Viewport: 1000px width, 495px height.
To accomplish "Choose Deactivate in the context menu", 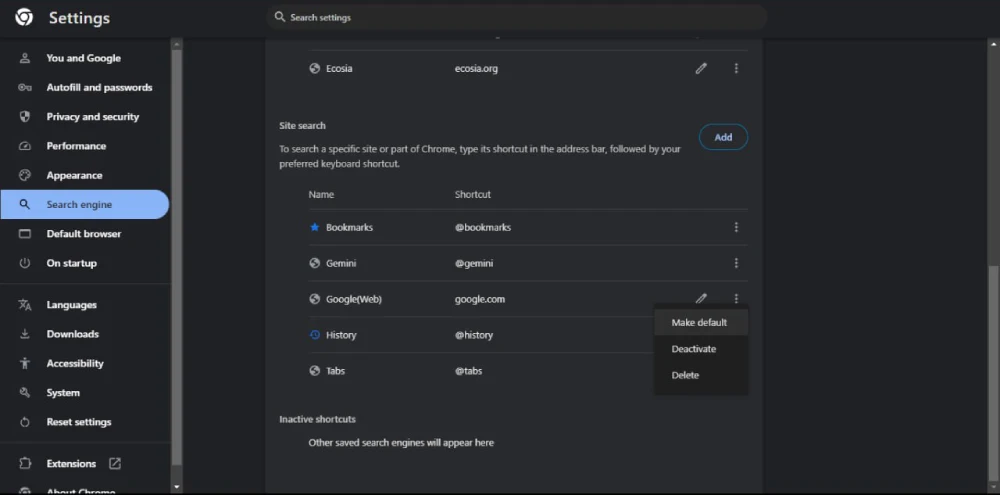I will click(694, 349).
